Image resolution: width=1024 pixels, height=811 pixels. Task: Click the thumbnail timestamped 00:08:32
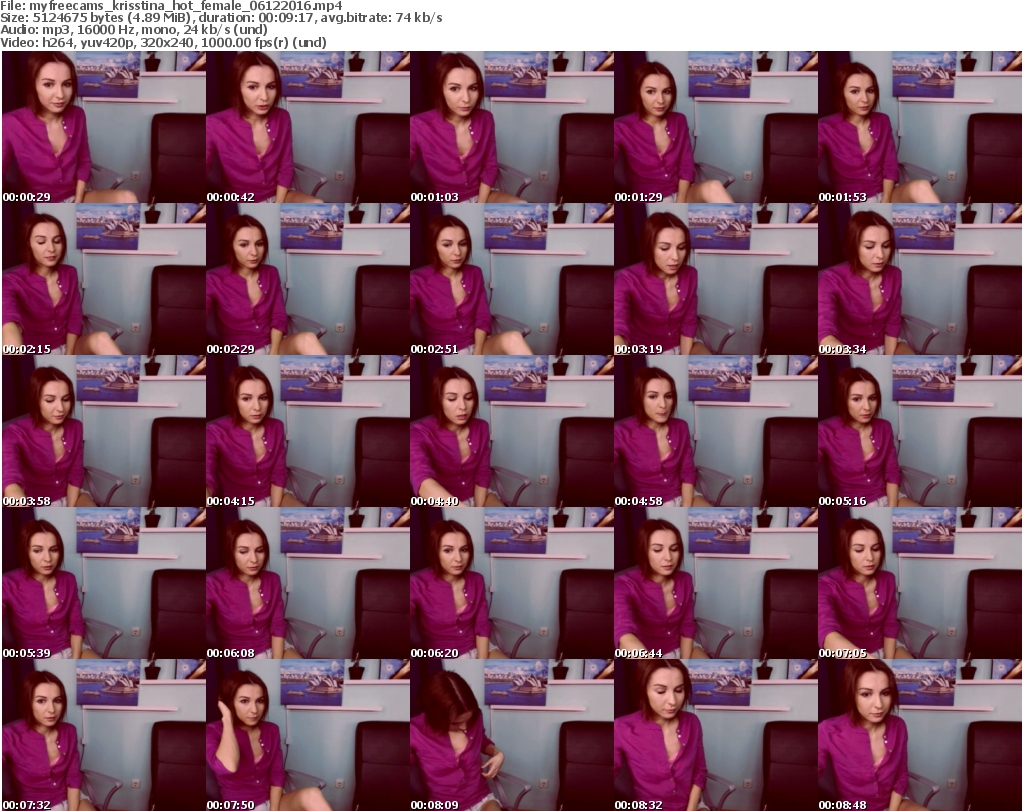[x=716, y=735]
